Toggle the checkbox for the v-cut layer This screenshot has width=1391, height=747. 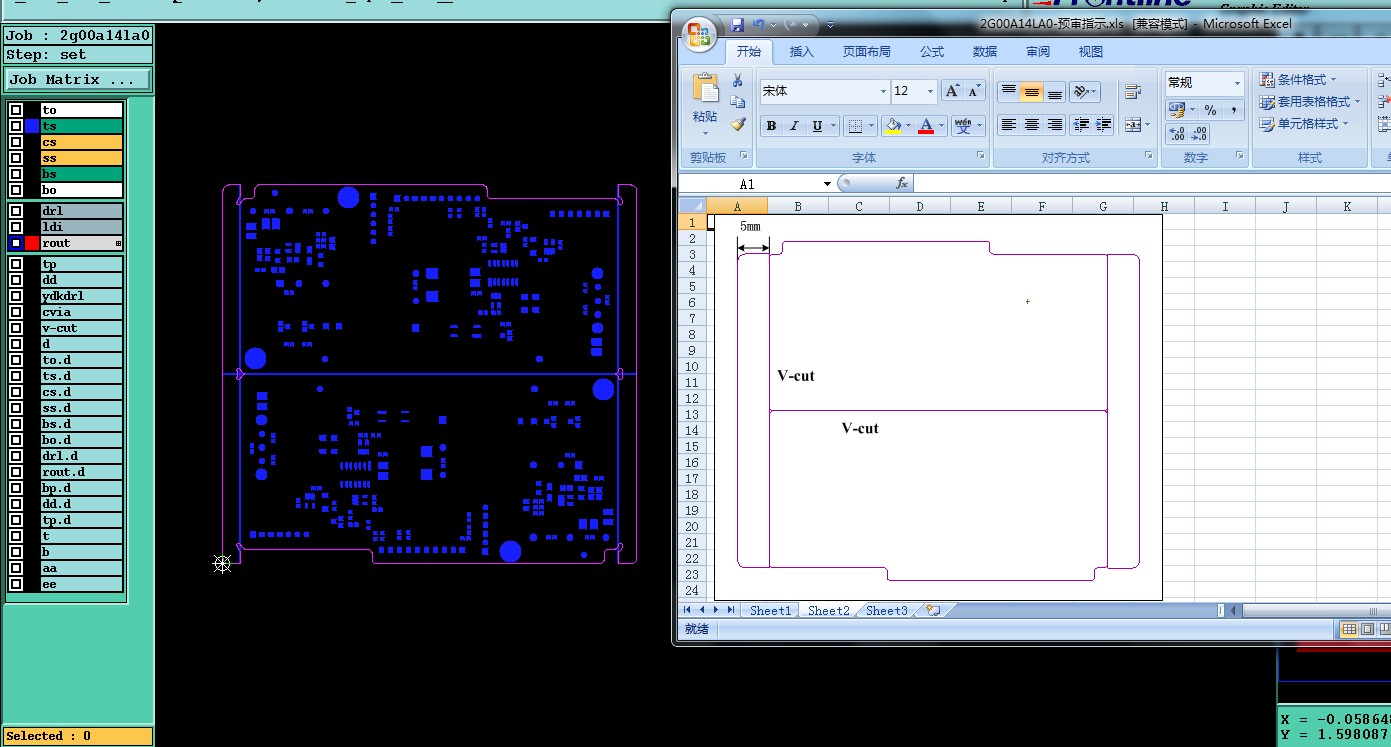click(x=16, y=328)
